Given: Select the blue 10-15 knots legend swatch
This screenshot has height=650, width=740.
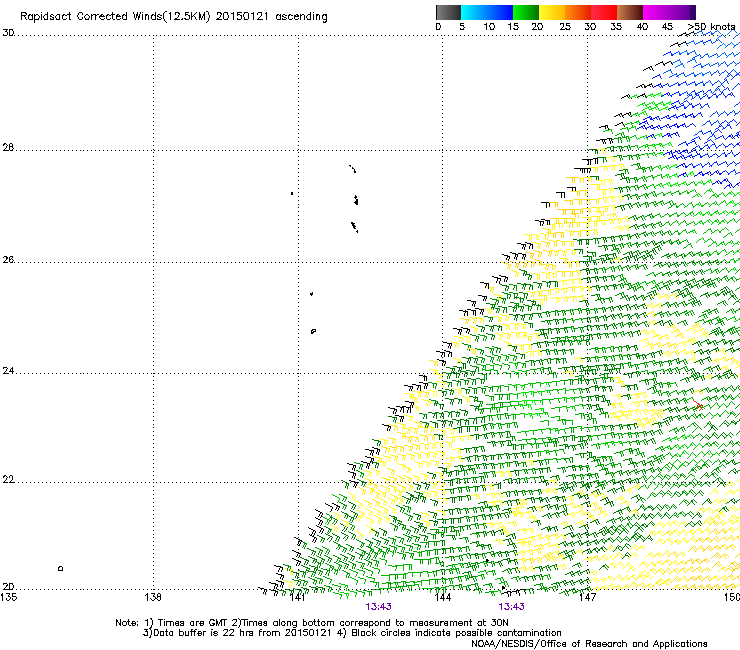Looking at the screenshot, I should pos(500,12).
